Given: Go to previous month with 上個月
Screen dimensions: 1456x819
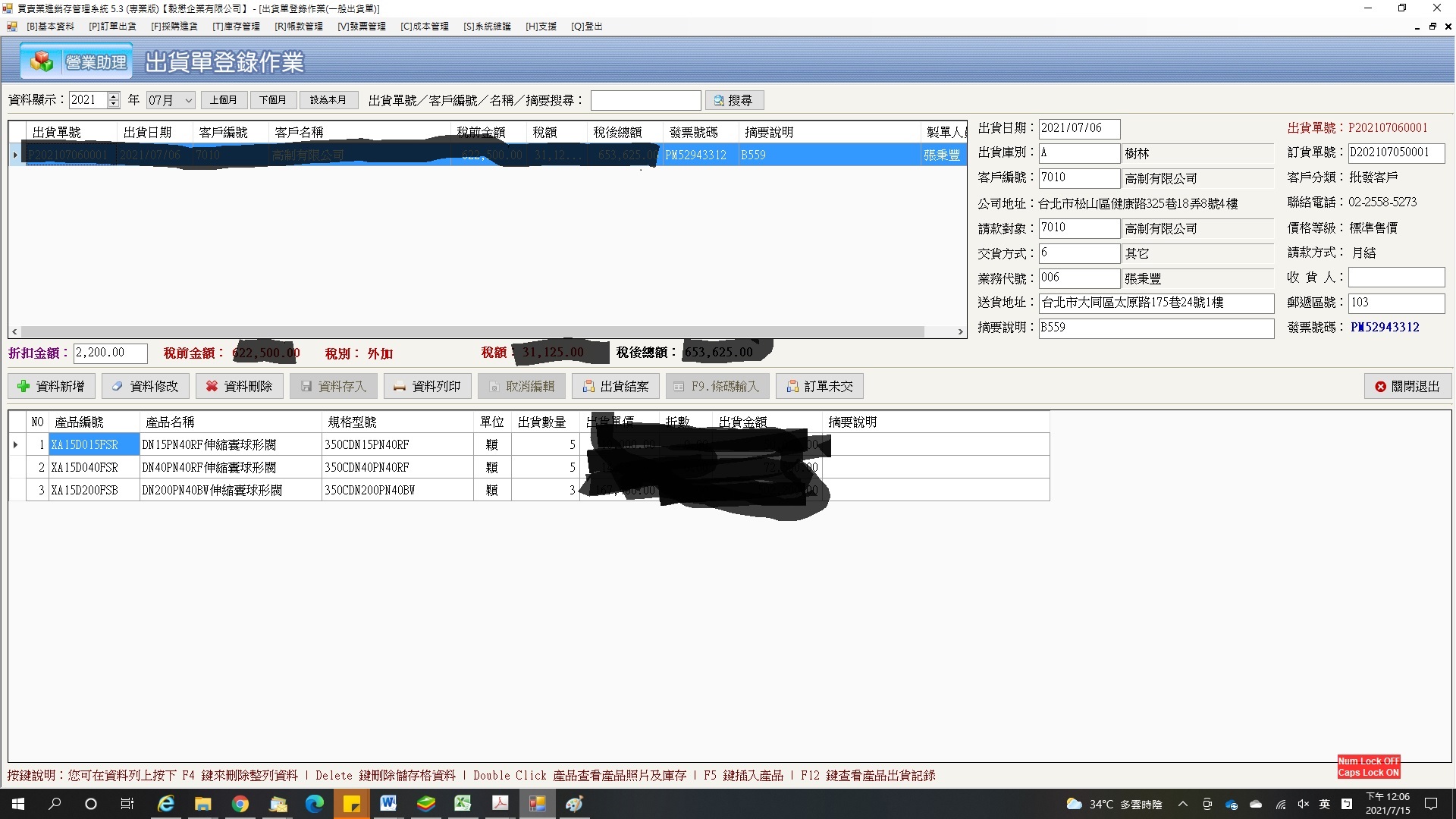Looking at the screenshot, I should [x=224, y=100].
